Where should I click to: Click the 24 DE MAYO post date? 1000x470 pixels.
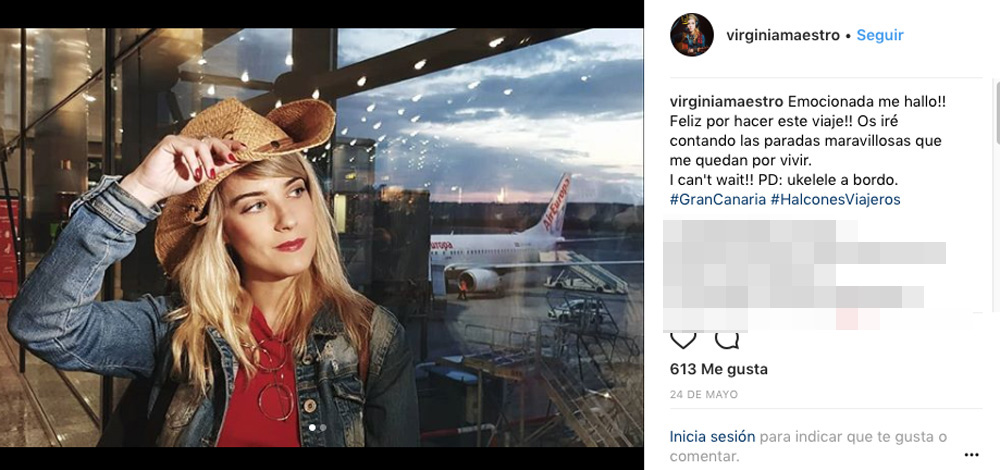704,395
